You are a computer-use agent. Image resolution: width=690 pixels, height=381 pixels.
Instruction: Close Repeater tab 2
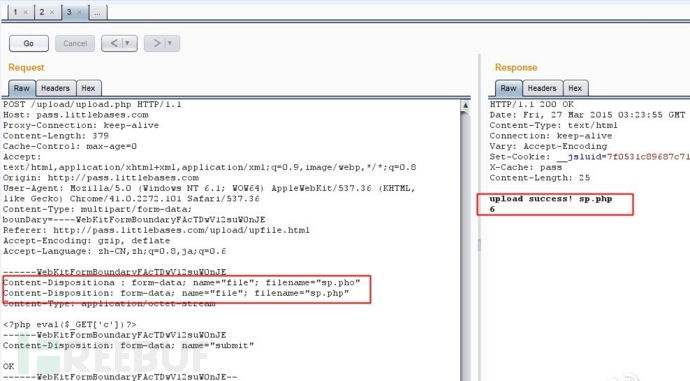(52, 12)
